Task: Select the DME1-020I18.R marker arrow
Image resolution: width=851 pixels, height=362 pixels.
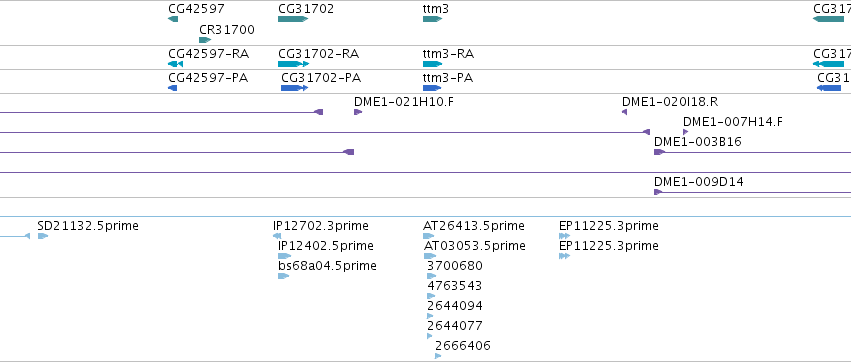Action: (625, 112)
